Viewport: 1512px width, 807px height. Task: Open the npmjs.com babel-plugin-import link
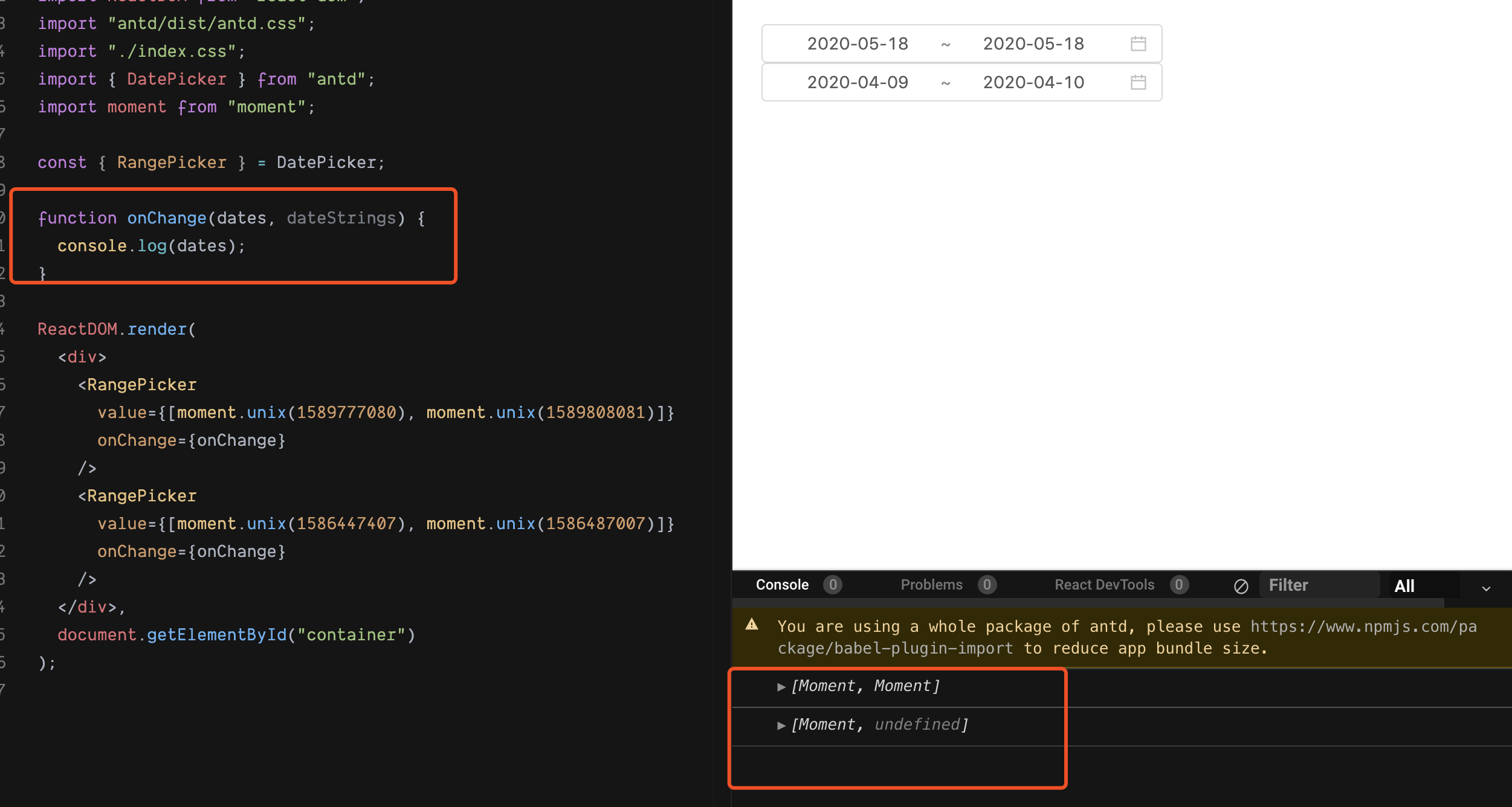coord(1363,627)
